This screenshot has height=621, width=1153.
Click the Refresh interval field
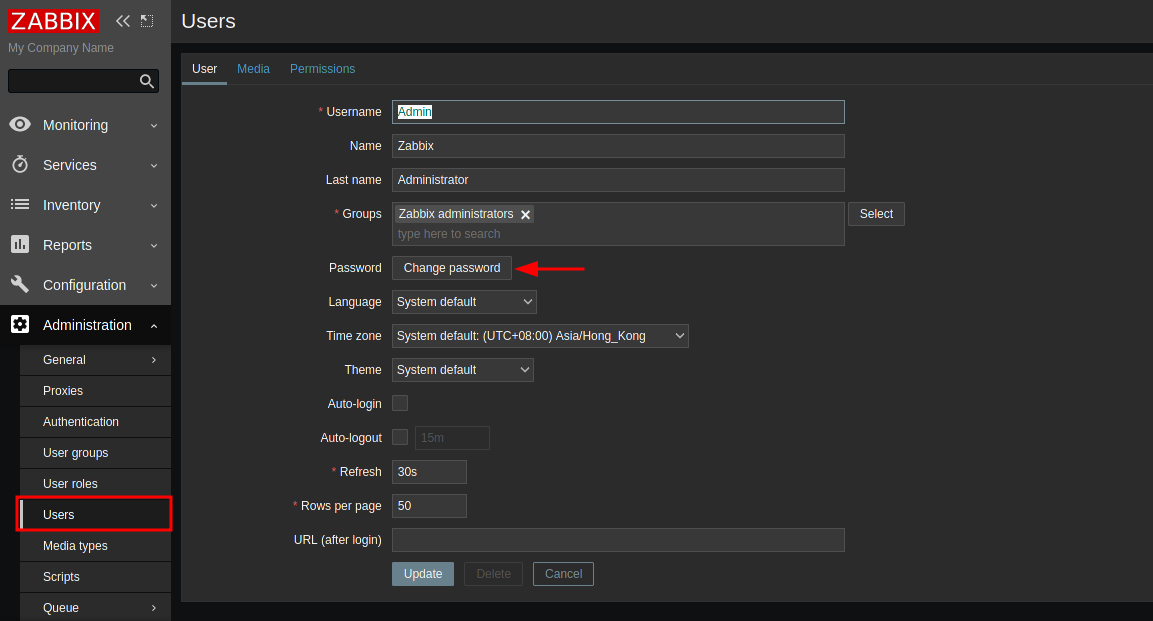coord(429,472)
